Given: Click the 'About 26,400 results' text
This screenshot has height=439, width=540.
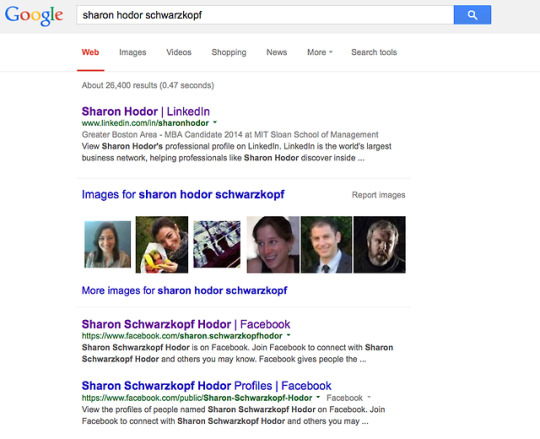Looking at the screenshot, I should pos(148,85).
